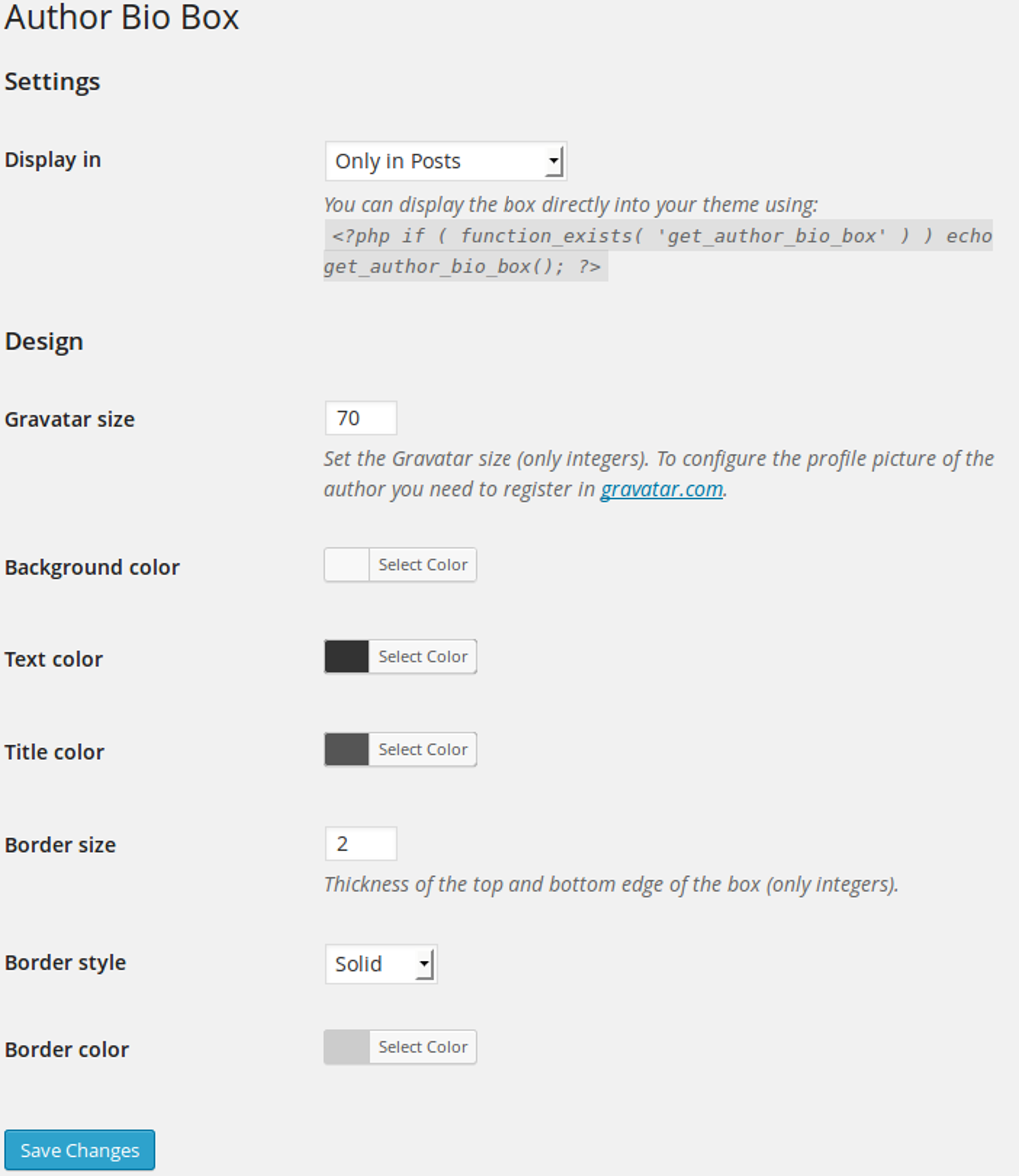Click the Author Bio Box page title

(x=120, y=18)
